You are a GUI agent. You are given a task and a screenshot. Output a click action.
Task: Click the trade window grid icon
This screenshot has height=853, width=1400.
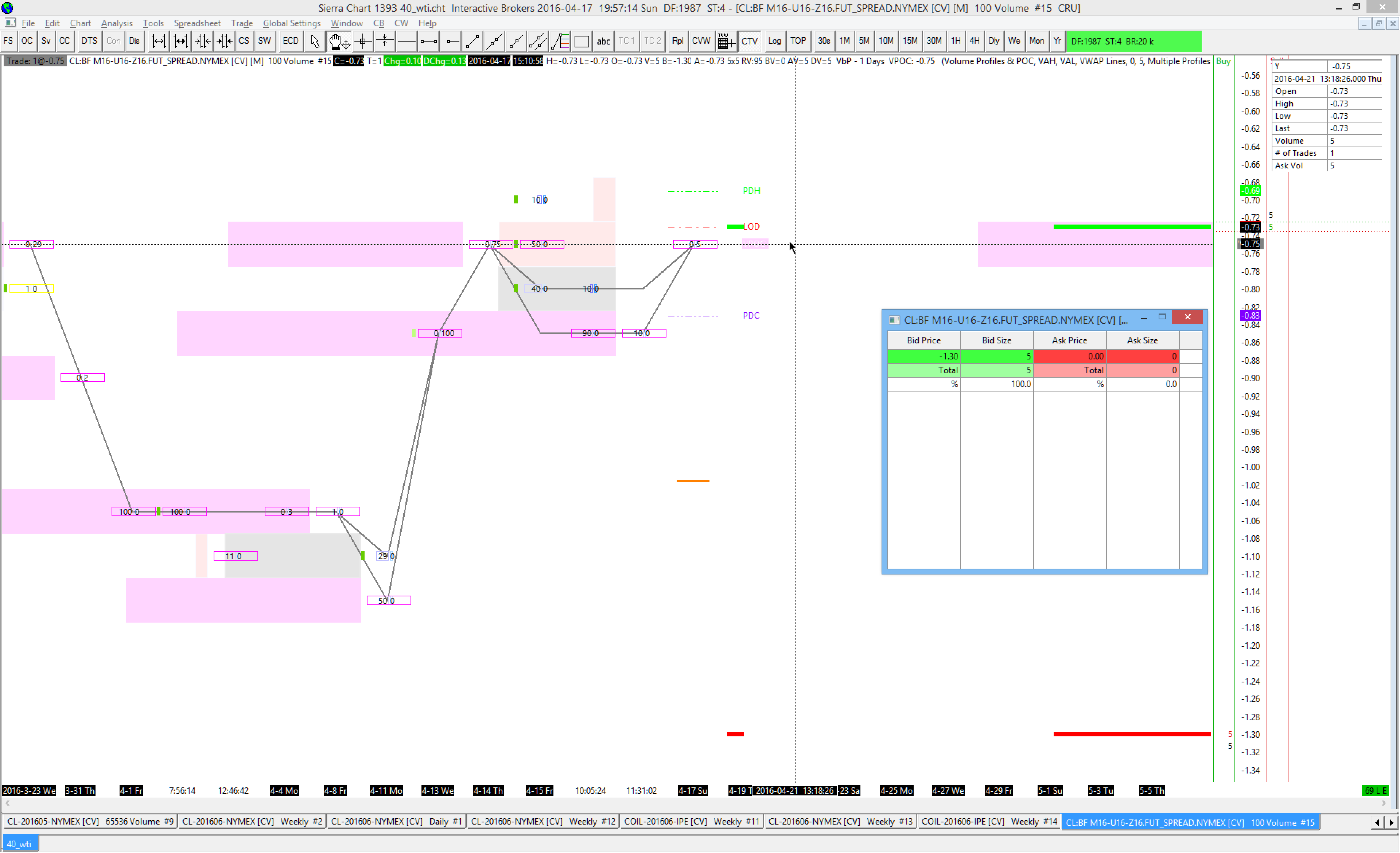726,42
